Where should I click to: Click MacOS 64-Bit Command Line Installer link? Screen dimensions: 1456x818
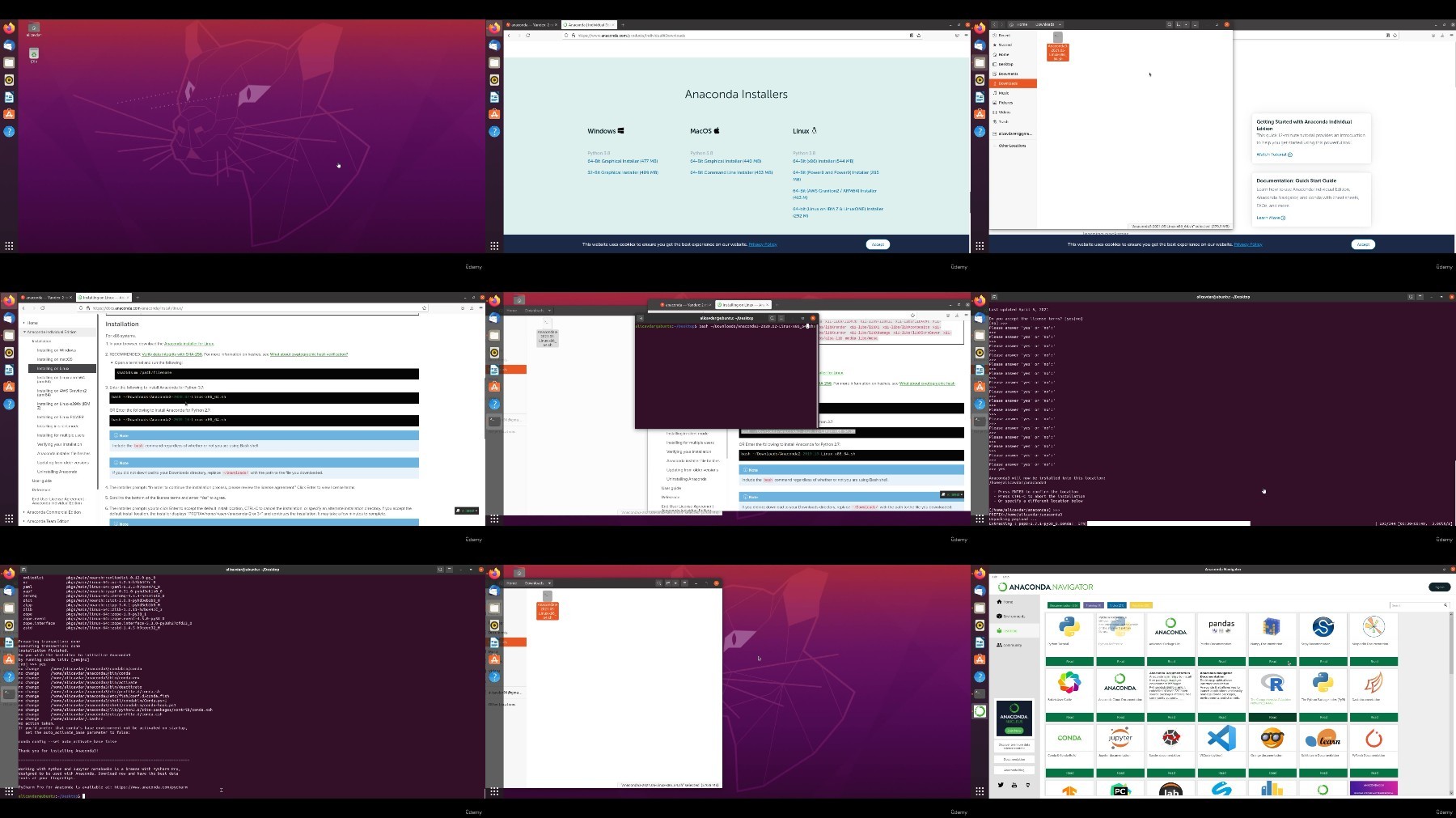point(731,172)
